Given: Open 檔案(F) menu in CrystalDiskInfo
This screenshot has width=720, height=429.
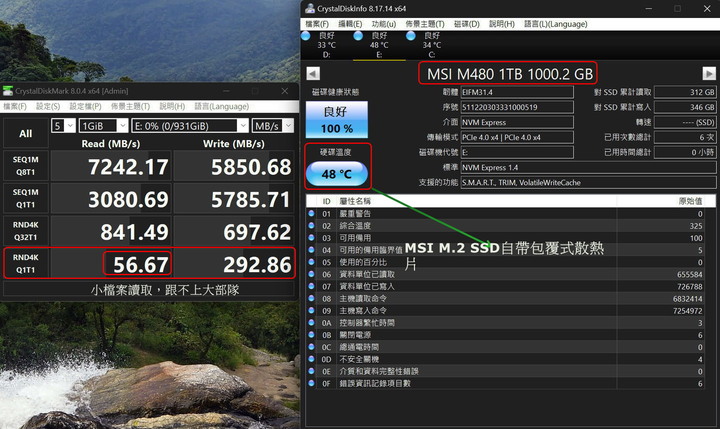Looking at the screenshot, I should pos(317,24).
